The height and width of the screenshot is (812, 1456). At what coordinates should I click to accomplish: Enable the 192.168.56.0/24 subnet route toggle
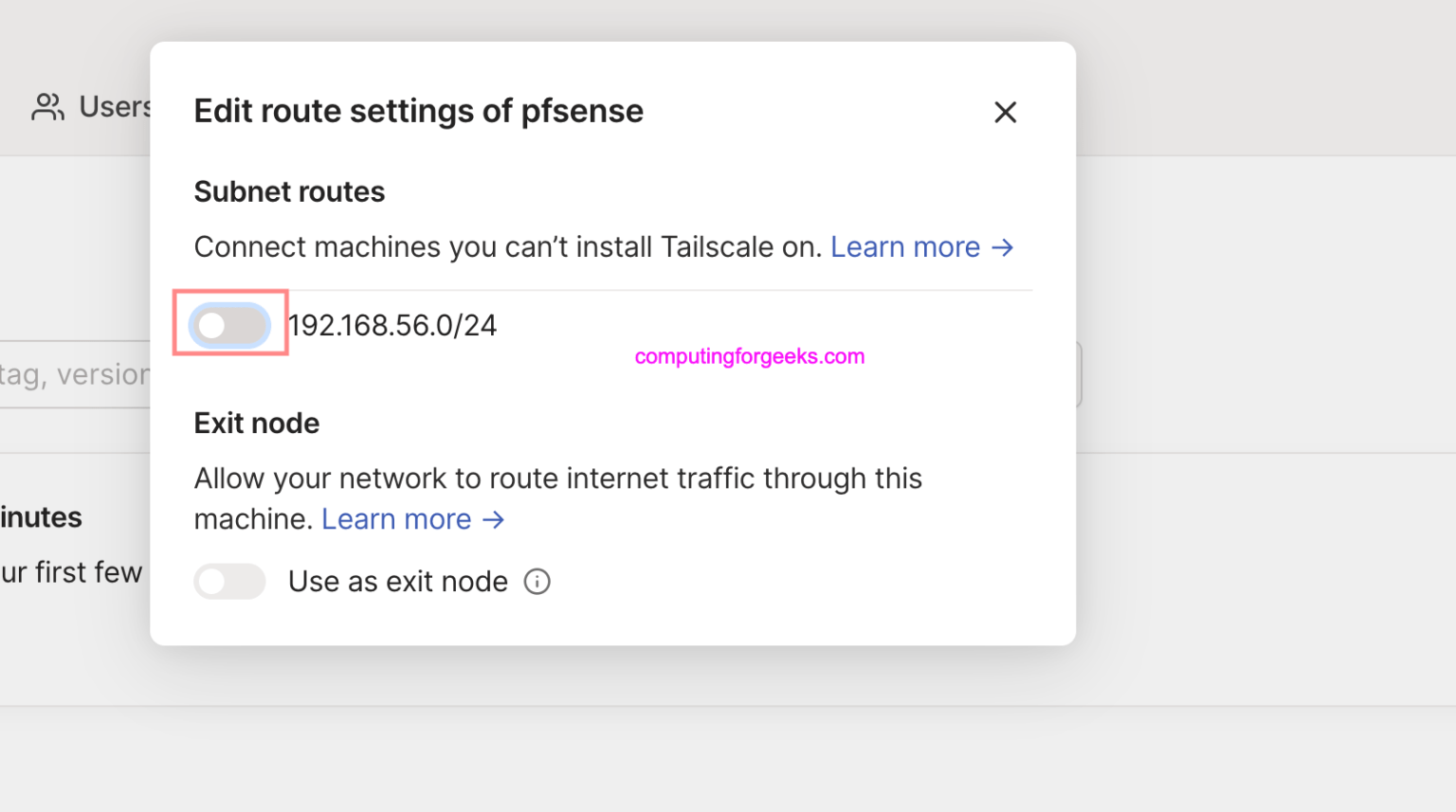[229, 325]
